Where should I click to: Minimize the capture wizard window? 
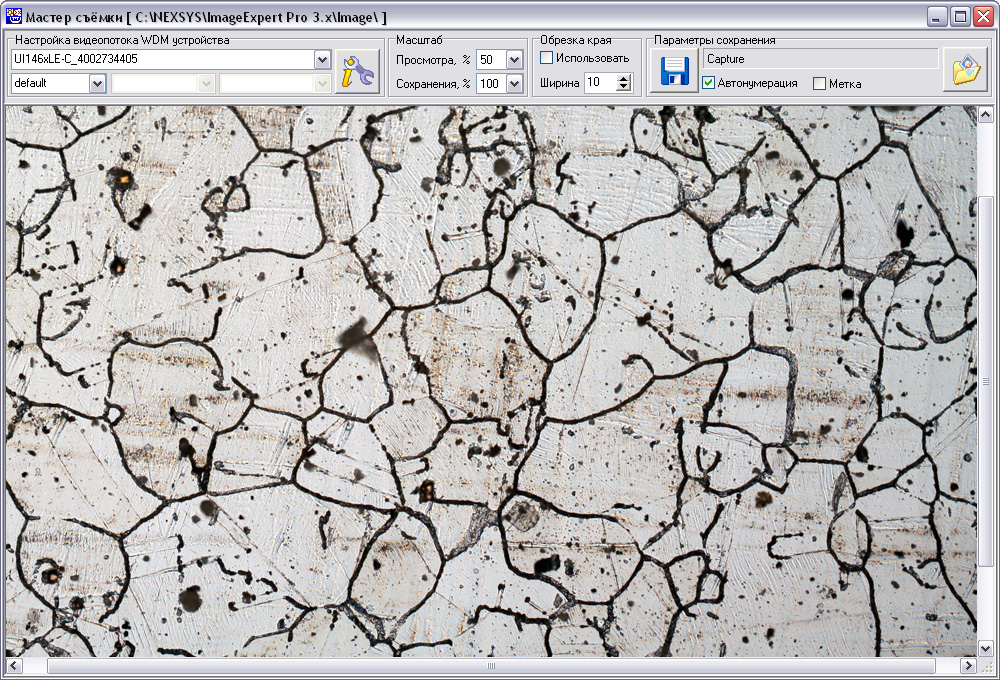point(937,17)
